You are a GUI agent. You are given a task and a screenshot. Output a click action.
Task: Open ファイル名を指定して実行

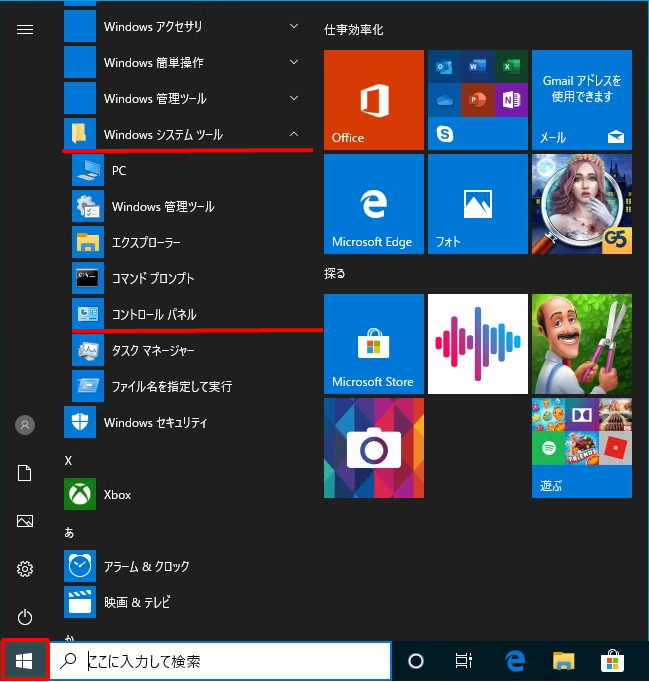point(192,386)
